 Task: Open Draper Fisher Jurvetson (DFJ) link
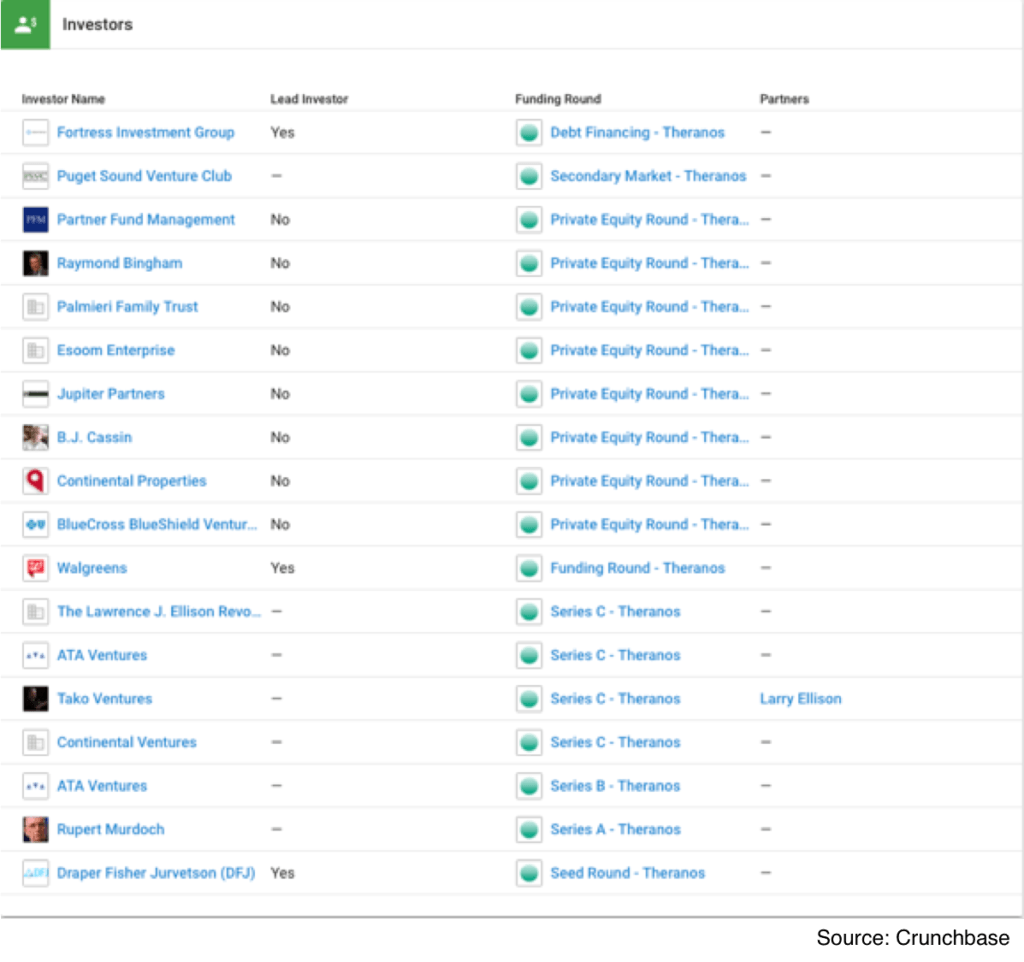[156, 873]
